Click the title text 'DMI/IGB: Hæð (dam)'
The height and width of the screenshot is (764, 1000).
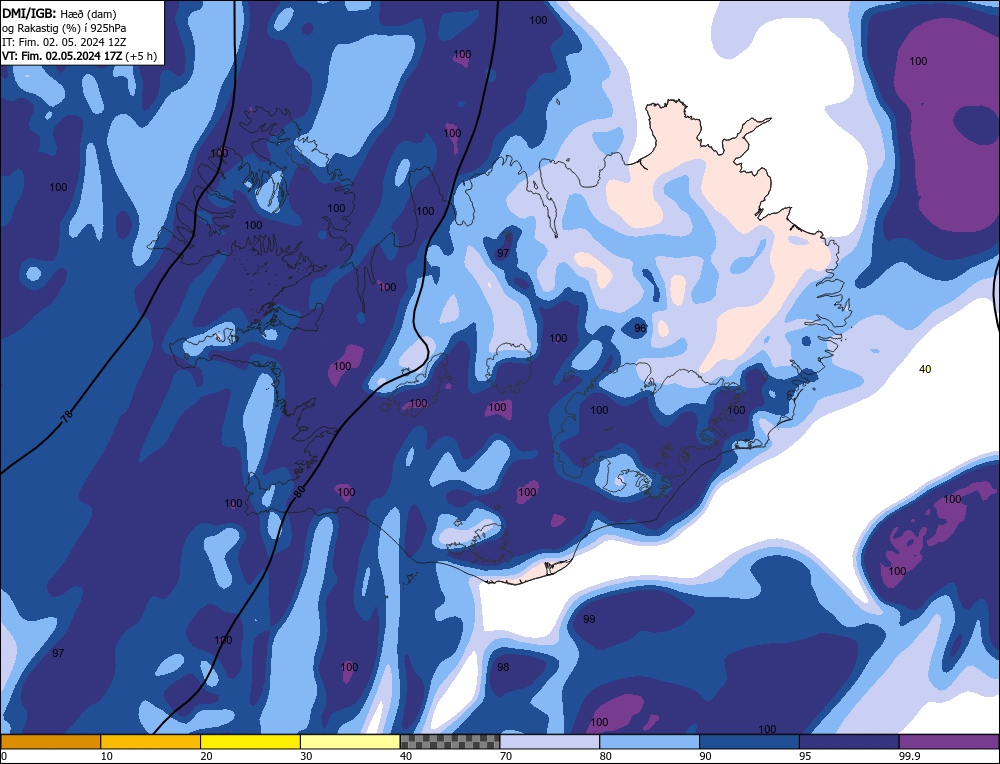(59, 13)
